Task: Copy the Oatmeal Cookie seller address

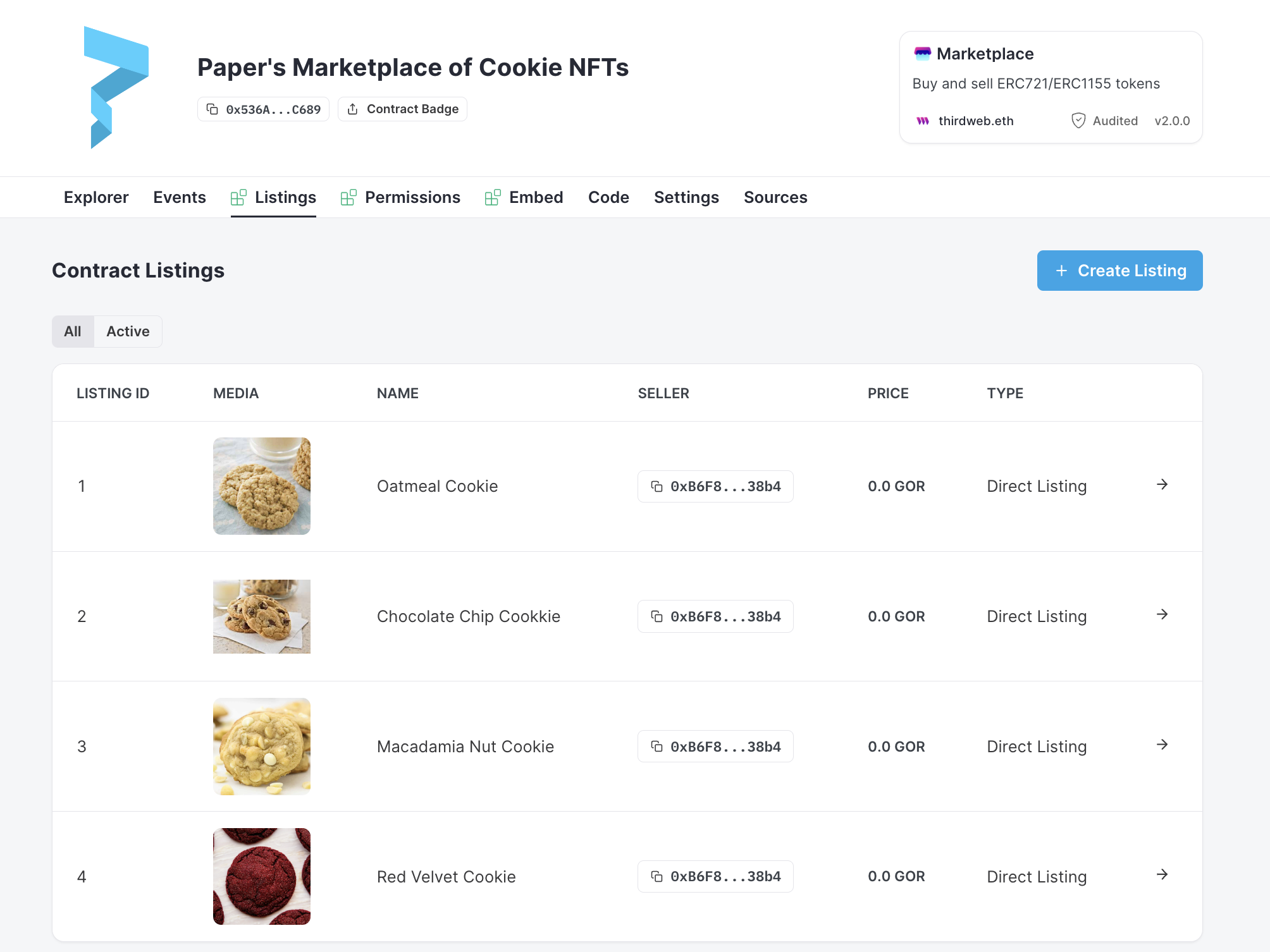Action: pos(656,486)
